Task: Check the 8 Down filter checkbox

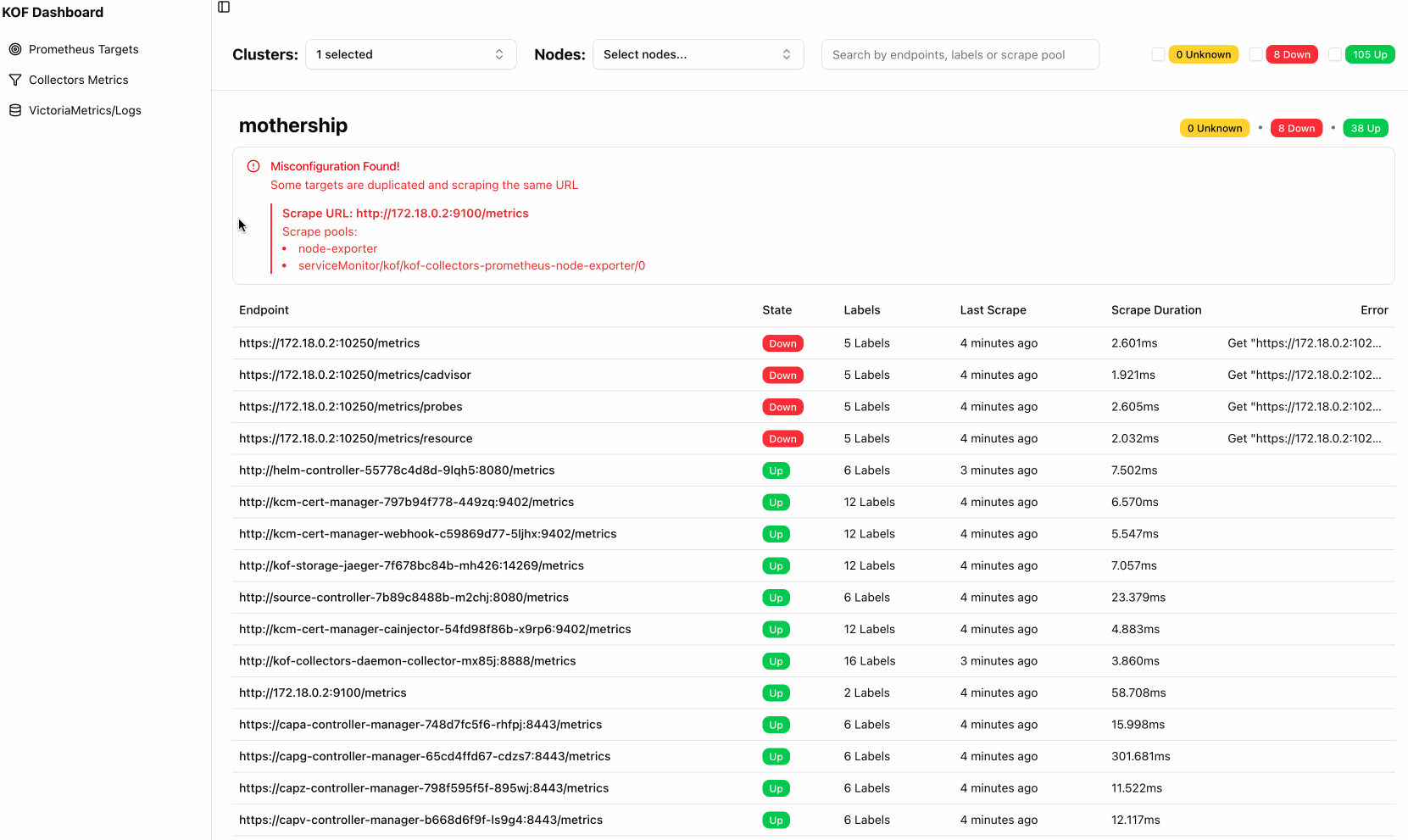Action: [x=1256, y=53]
